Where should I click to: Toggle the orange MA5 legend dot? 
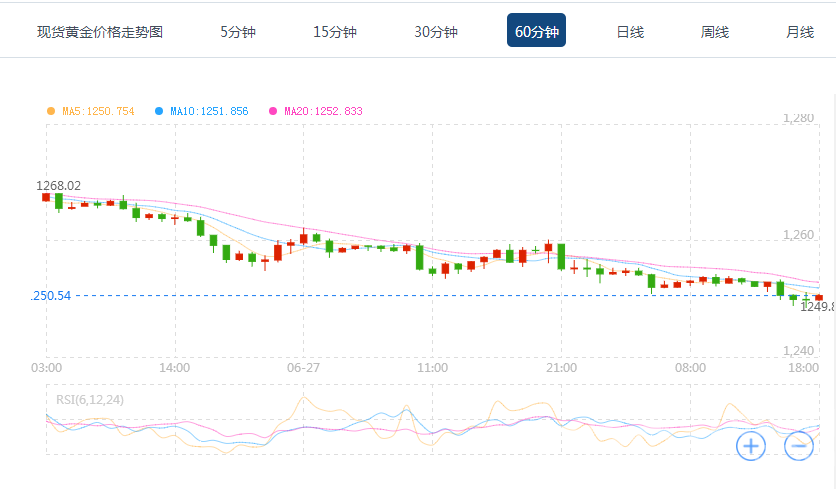pos(51,111)
